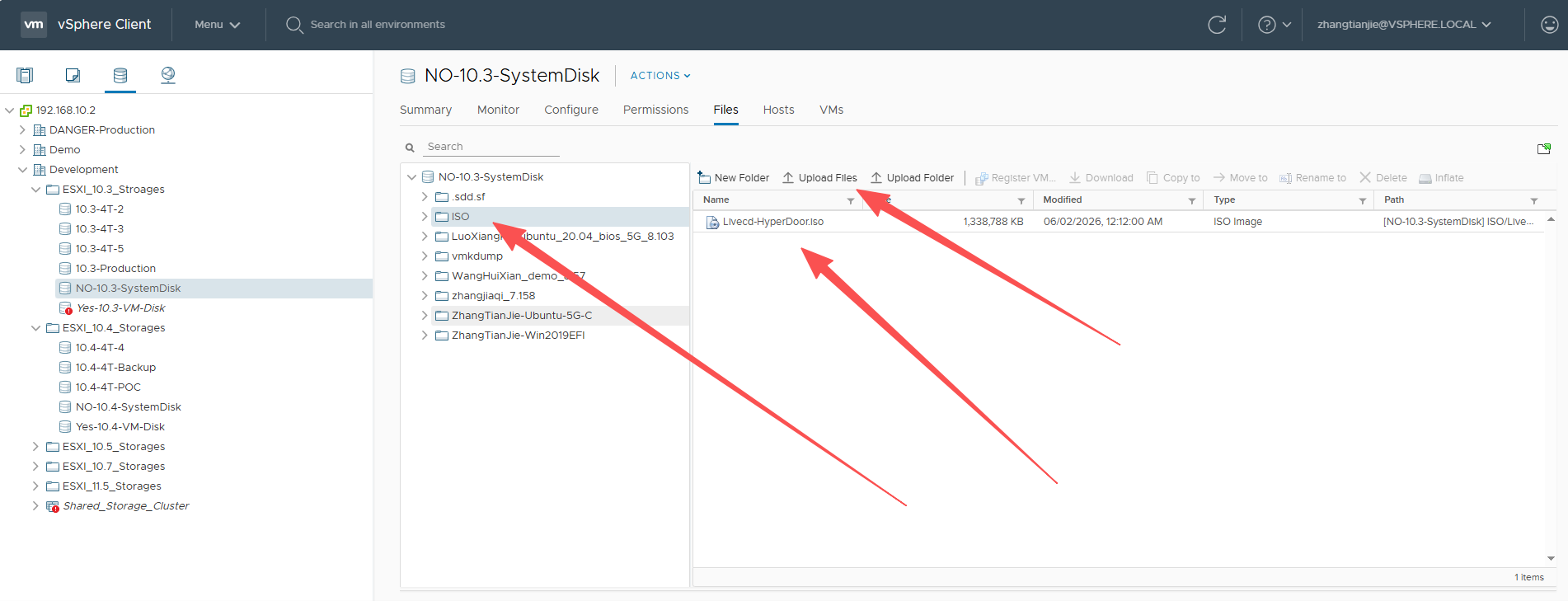Select the Livecd-HyperDoor.iso file name

pos(773,222)
